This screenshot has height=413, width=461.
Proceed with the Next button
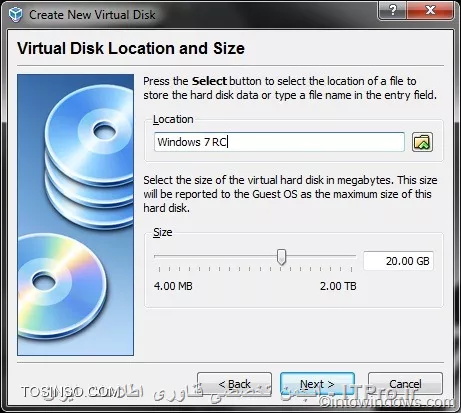[317, 384]
